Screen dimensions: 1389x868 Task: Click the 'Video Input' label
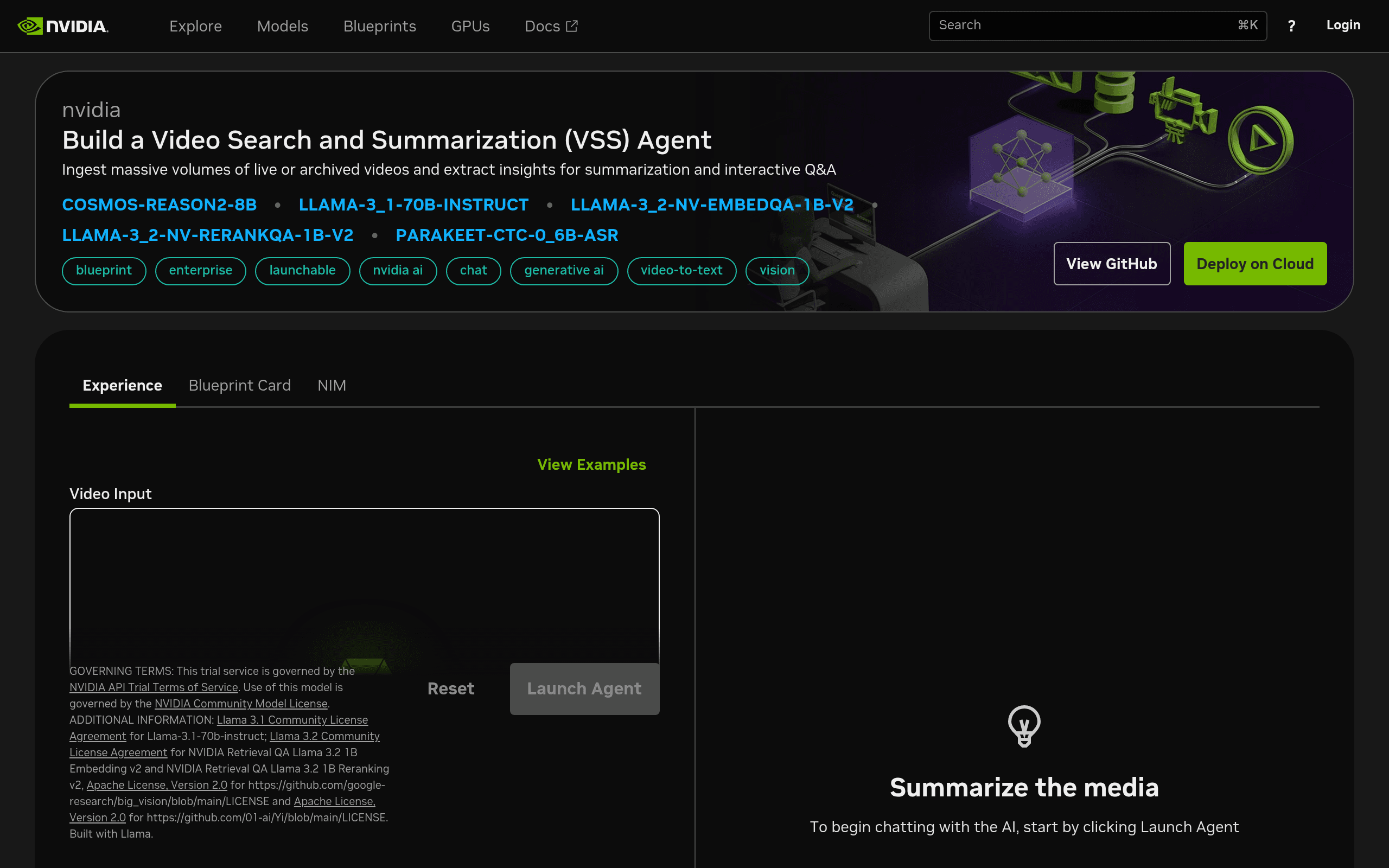(110, 494)
